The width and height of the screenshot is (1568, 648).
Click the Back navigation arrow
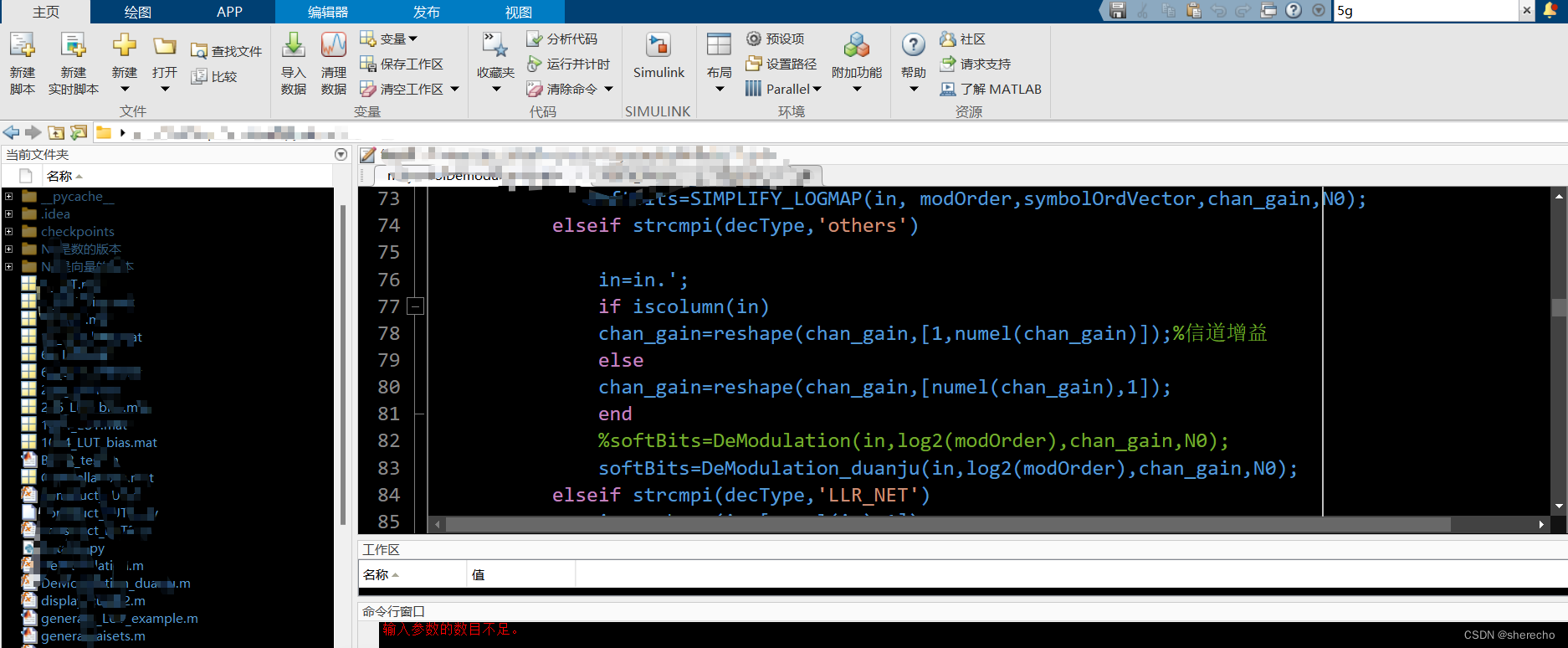11,132
